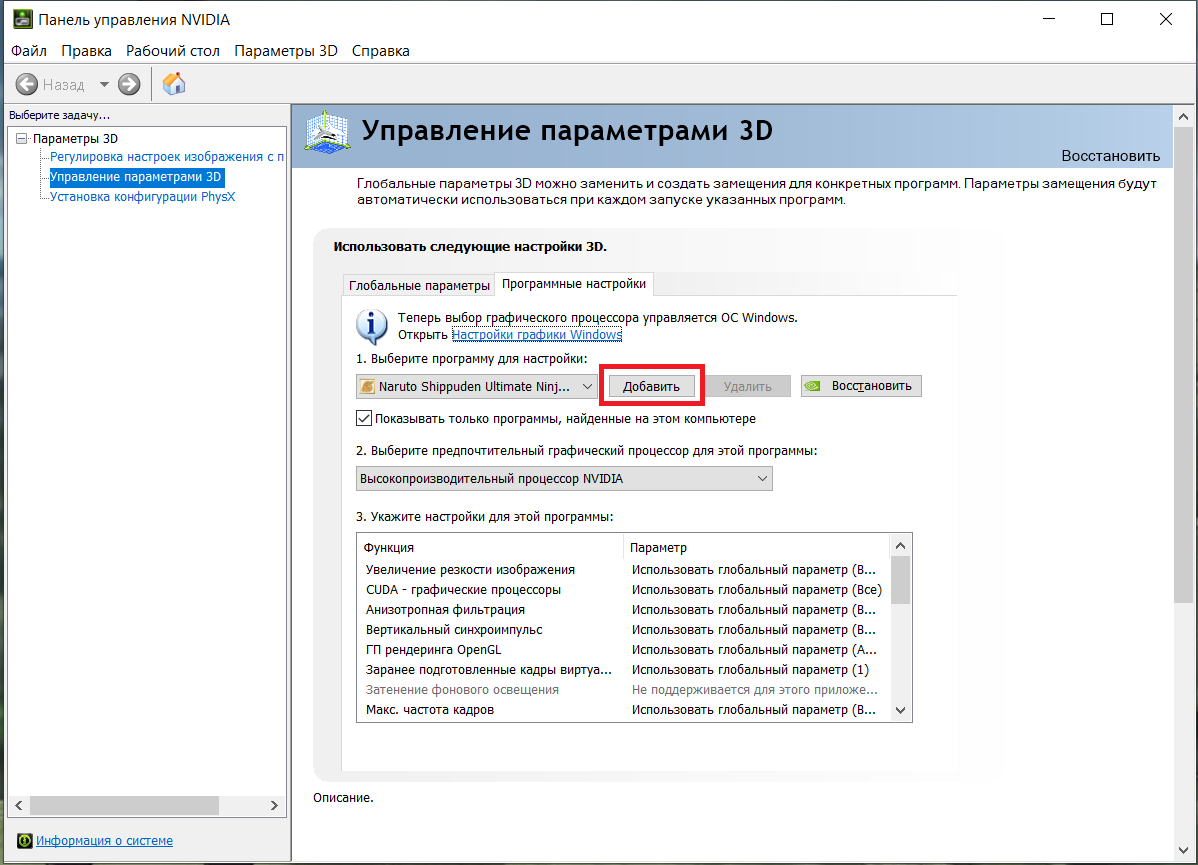The image size is (1198, 865).
Task: Open Установка конфигурации PhysX
Action: (142, 196)
